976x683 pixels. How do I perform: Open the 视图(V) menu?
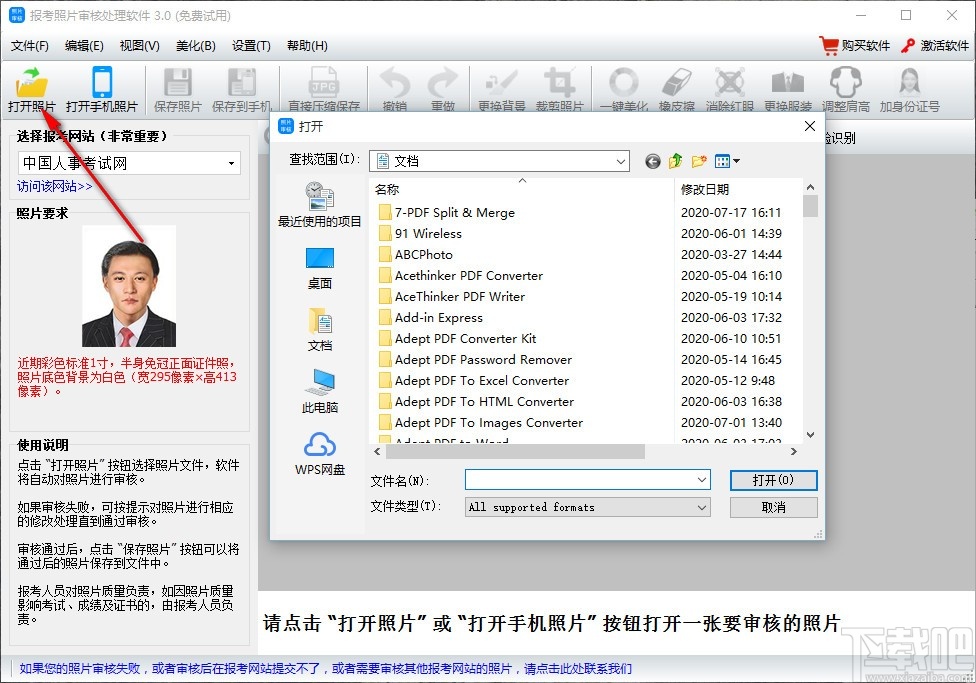139,46
